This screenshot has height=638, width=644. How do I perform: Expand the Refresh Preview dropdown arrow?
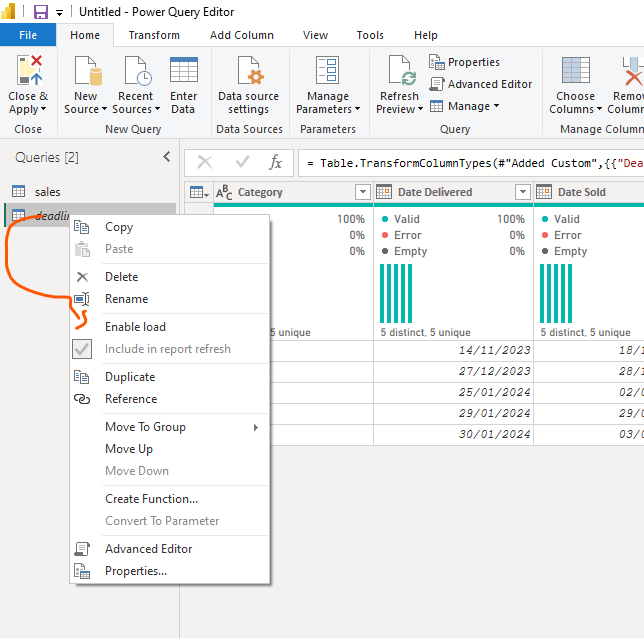click(420, 109)
